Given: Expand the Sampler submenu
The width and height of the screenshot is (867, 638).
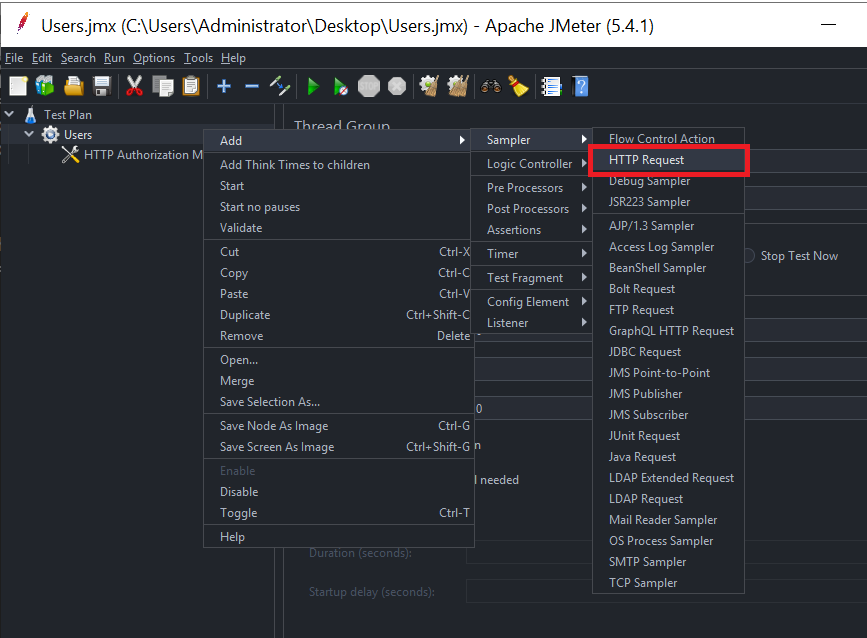Looking at the screenshot, I should (531, 140).
